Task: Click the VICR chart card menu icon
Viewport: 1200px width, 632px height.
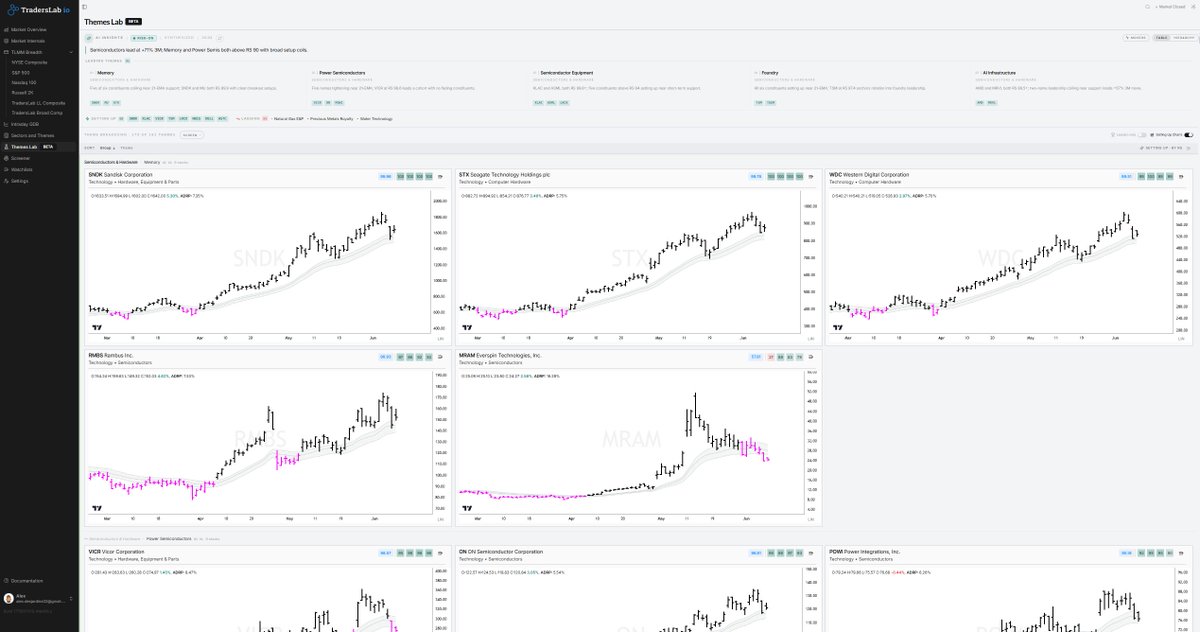Action: 441,552
